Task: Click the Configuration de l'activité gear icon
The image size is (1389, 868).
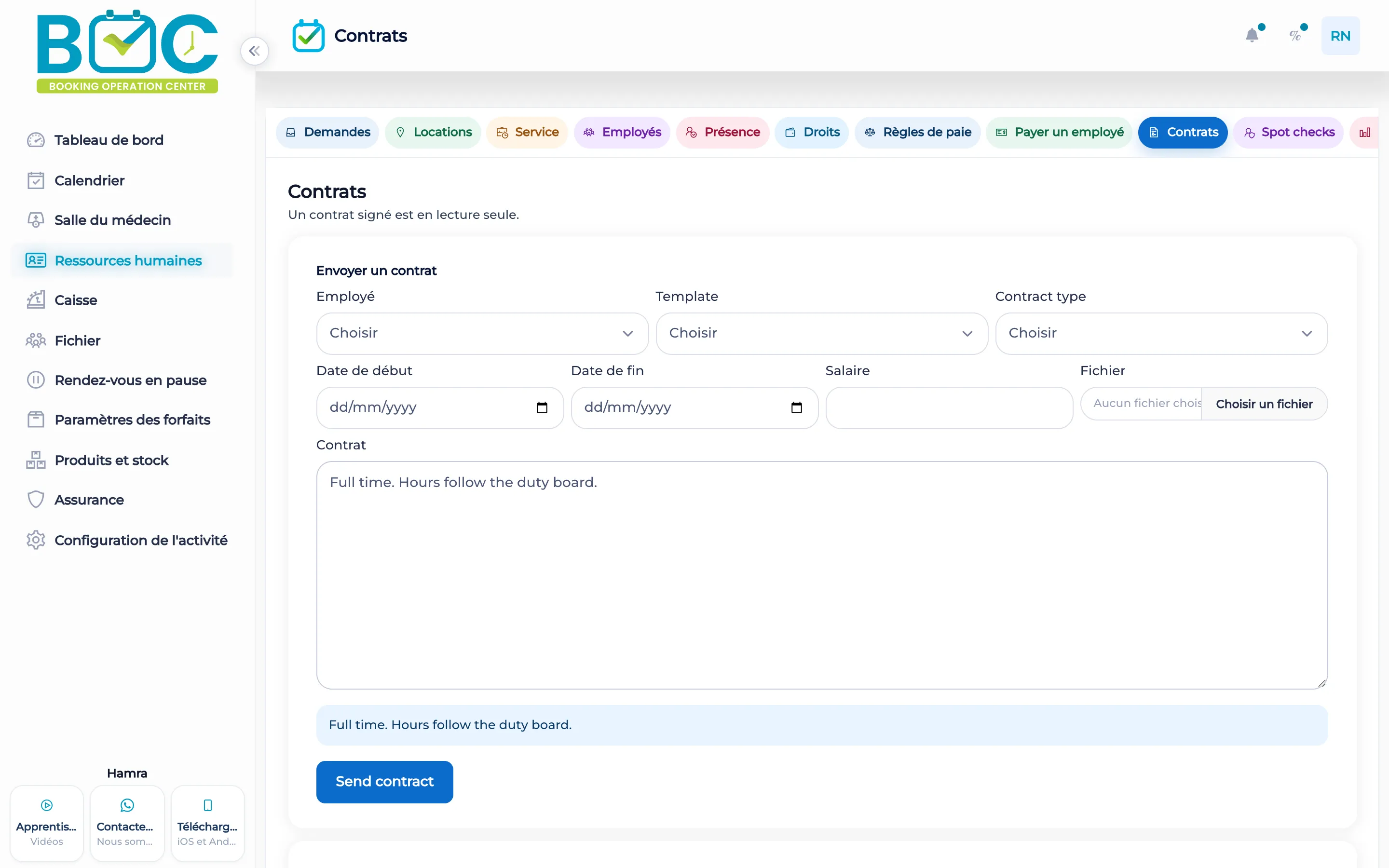Action: (36, 540)
